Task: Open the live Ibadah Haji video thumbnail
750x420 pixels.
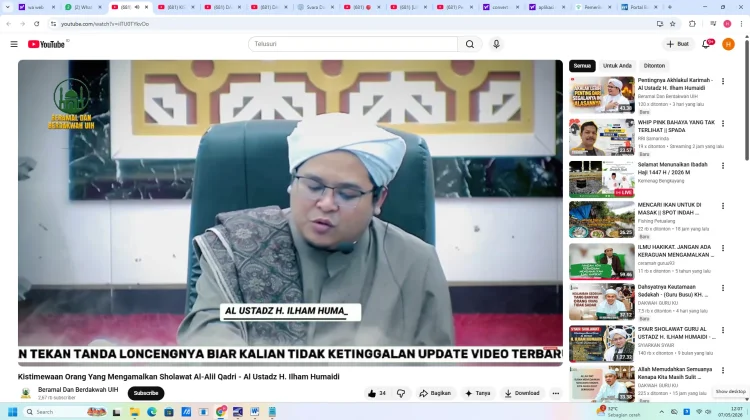Action: point(602,179)
